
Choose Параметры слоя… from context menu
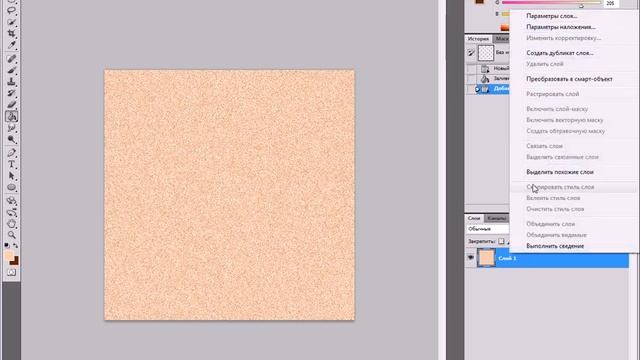point(551,16)
